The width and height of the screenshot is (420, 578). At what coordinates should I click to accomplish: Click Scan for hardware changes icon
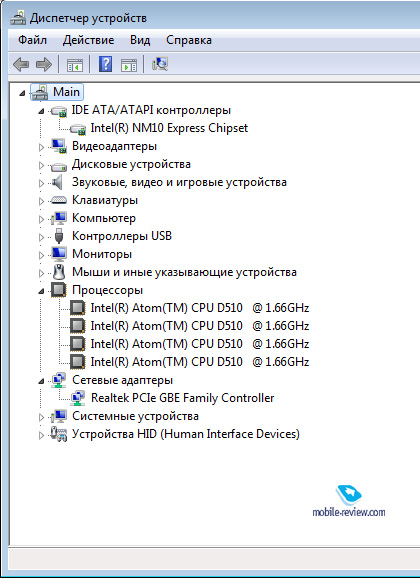click(x=160, y=64)
